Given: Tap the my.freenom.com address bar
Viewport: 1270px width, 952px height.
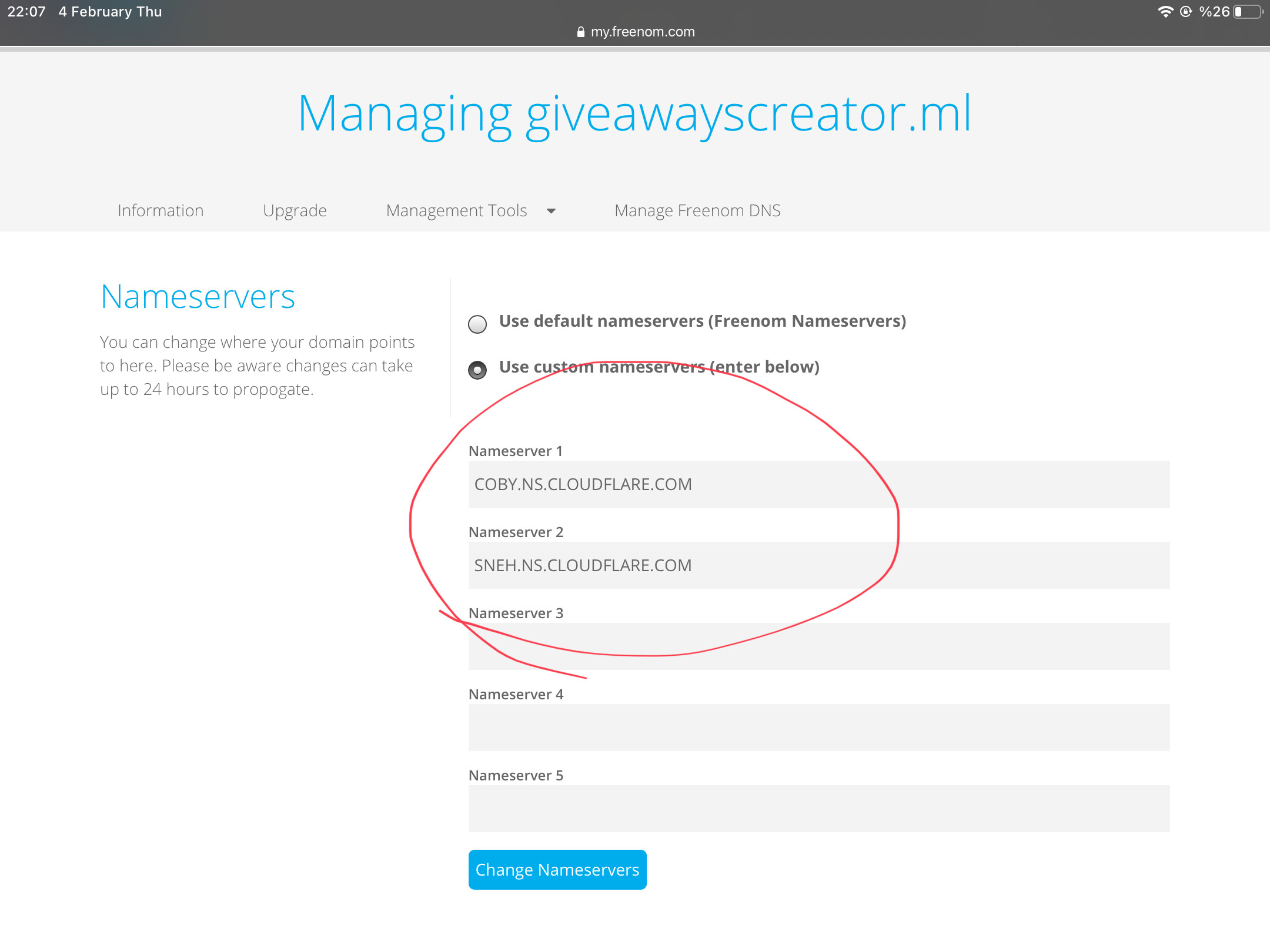Looking at the screenshot, I should pos(636,32).
